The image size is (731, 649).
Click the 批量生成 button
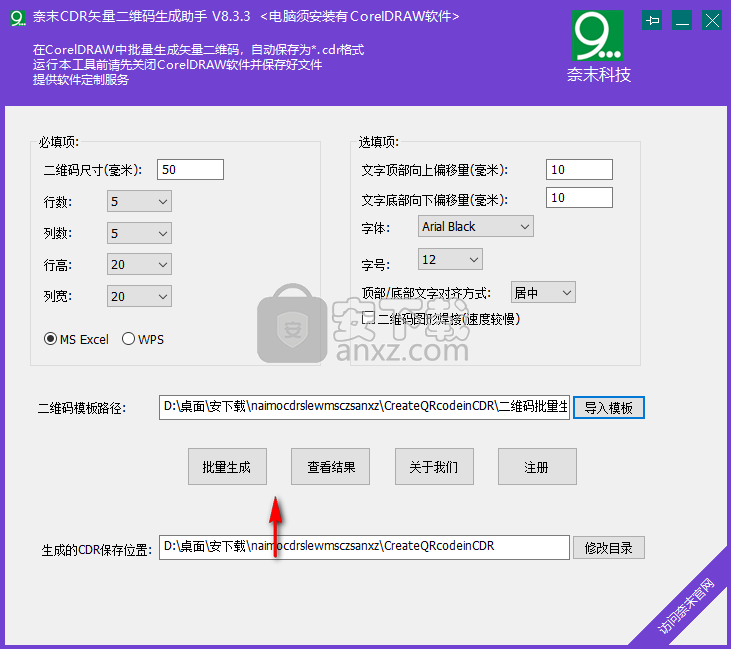pos(228,467)
